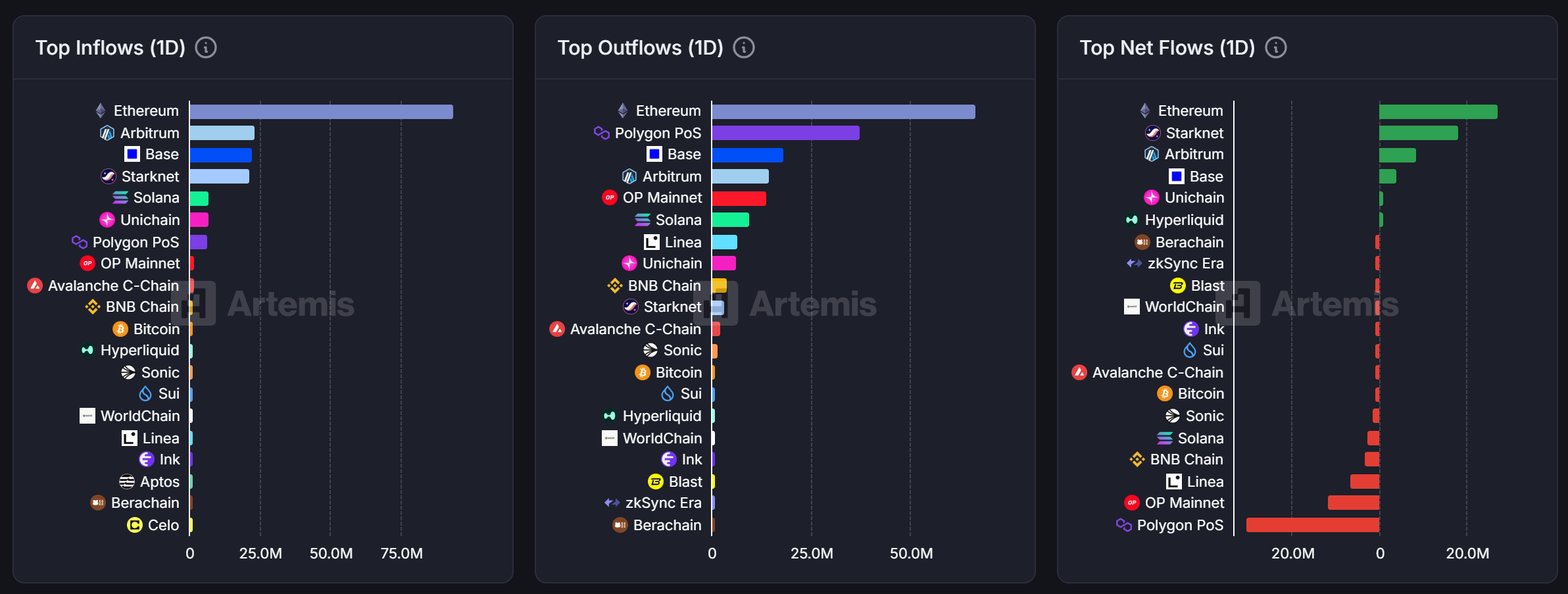Click OP Mainnet red bar in Top Outflows
Image resolution: width=1568 pixels, height=594 pixels.
click(739, 199)
